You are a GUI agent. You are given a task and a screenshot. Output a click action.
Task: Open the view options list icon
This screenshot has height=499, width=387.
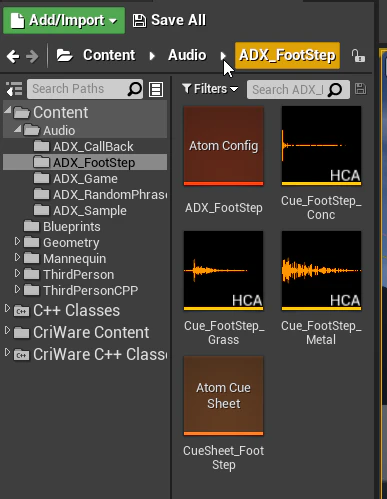(156, 89)
